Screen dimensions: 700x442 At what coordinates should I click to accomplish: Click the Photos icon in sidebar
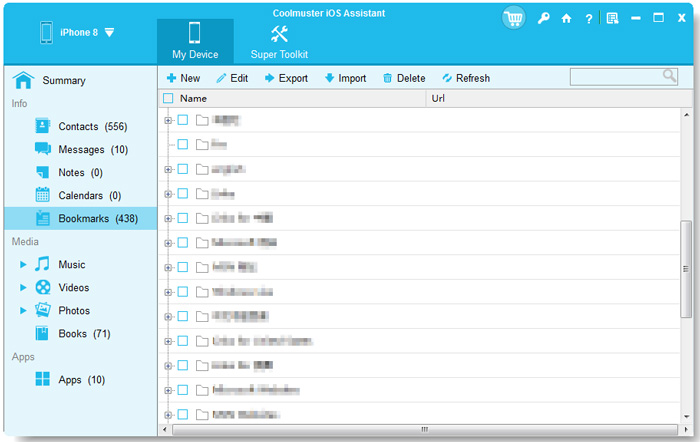(43, 309)
